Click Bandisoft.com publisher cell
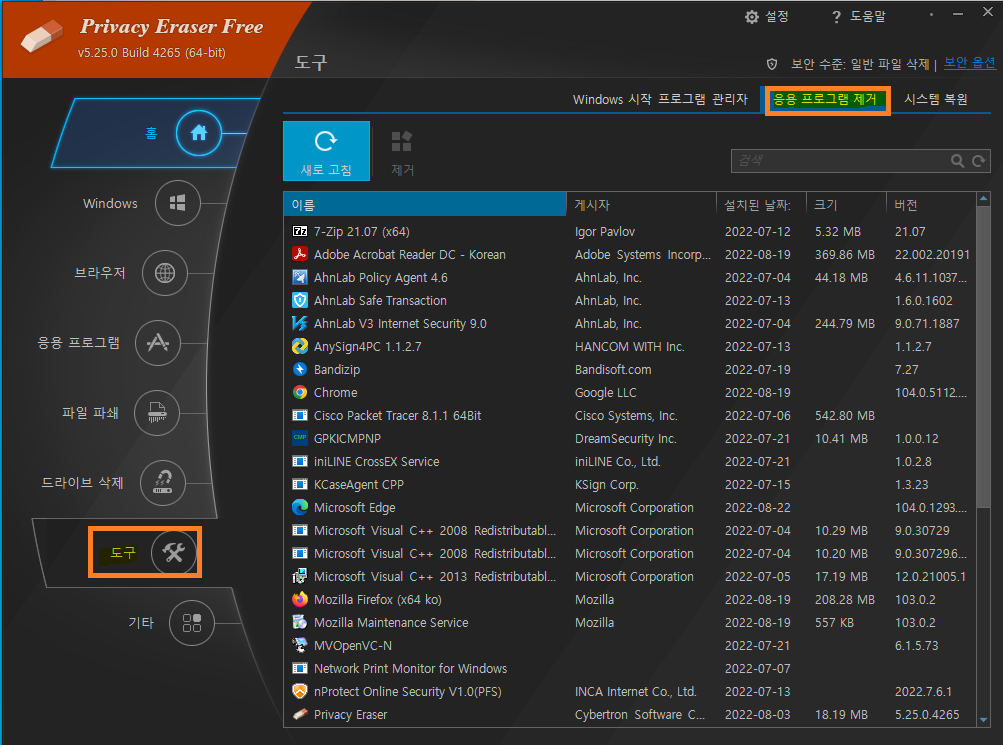 coord(613,370)
